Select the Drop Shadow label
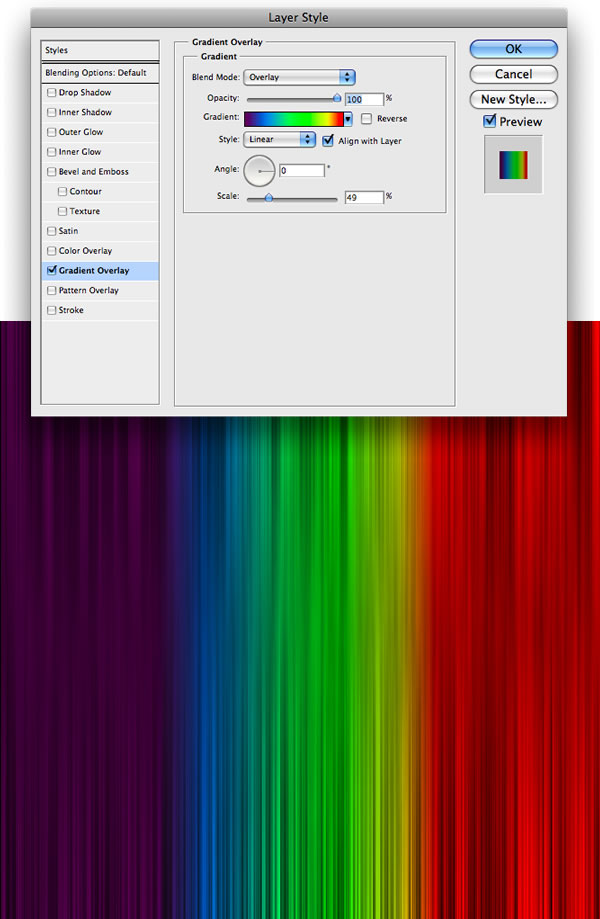Screen dimensions: 600x919 85,93
